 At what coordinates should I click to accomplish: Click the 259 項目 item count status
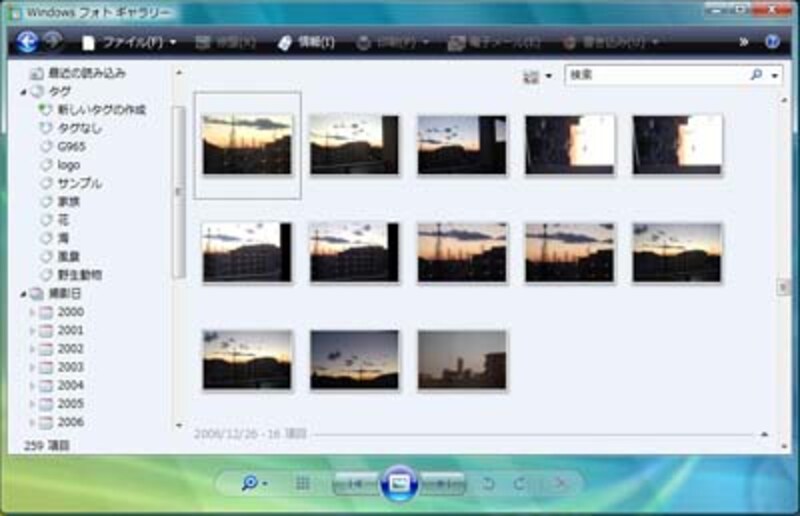(47, 446)
